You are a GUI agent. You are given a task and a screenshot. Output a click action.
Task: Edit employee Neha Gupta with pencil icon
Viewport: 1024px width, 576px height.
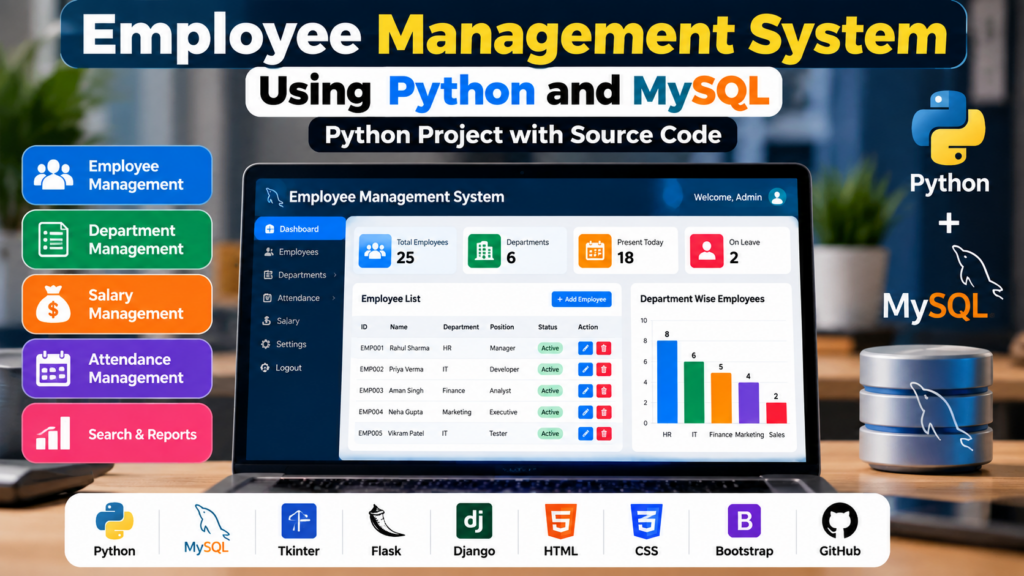point(585,412)
